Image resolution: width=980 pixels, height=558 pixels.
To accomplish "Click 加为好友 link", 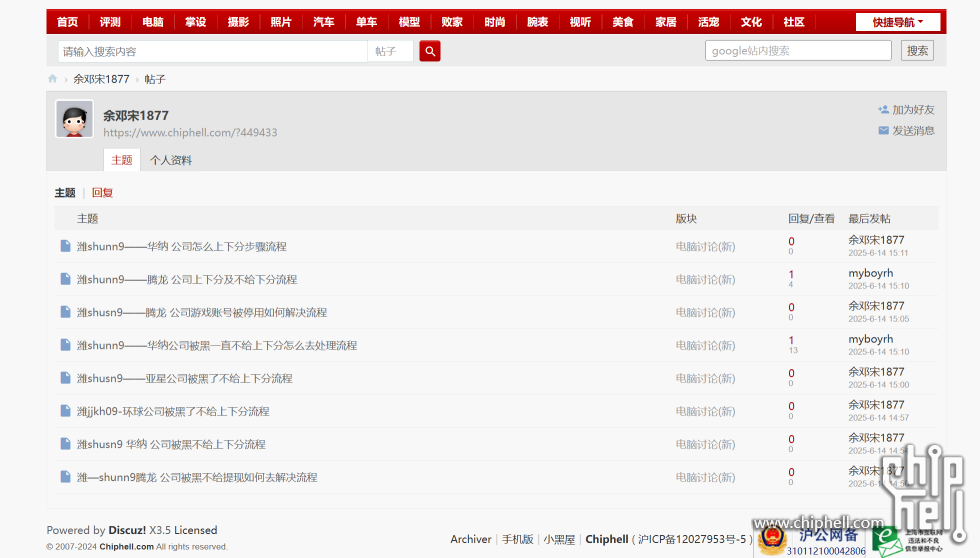I will click(x=913, y=109).
